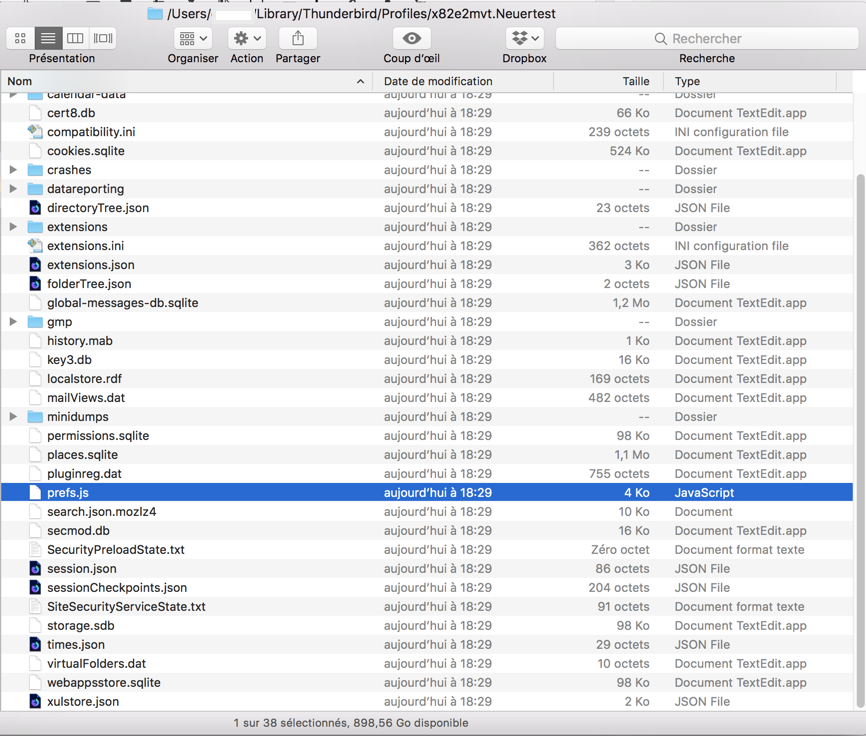Click the directoryTree.json file icon
The image size is (866, 736).
point(35,208)
